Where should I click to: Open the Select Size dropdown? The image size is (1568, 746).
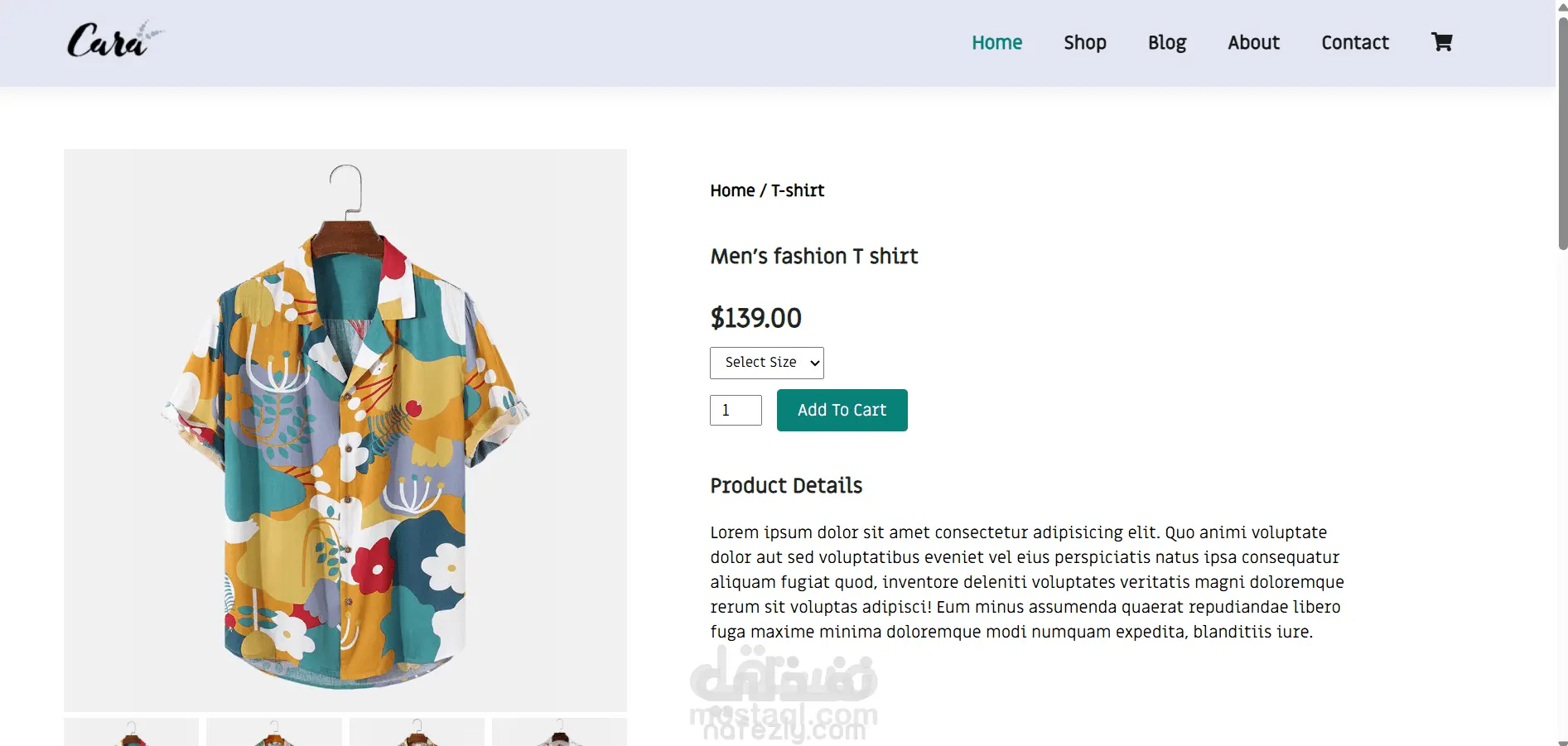click(766, 363)
